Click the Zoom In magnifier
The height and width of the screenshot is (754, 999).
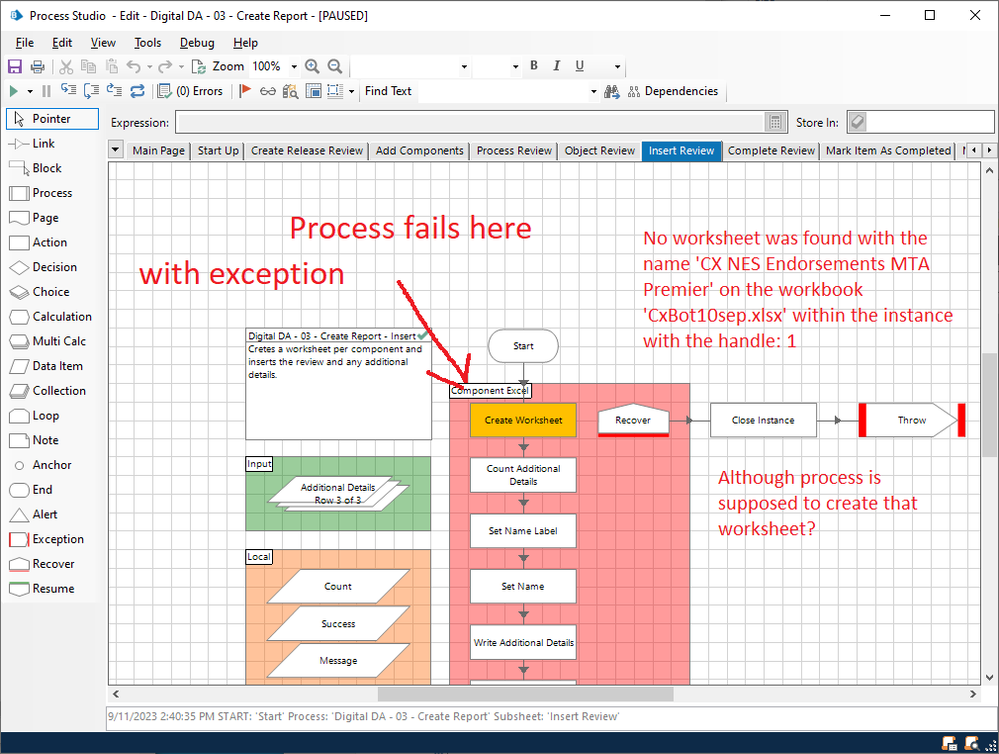312,67
